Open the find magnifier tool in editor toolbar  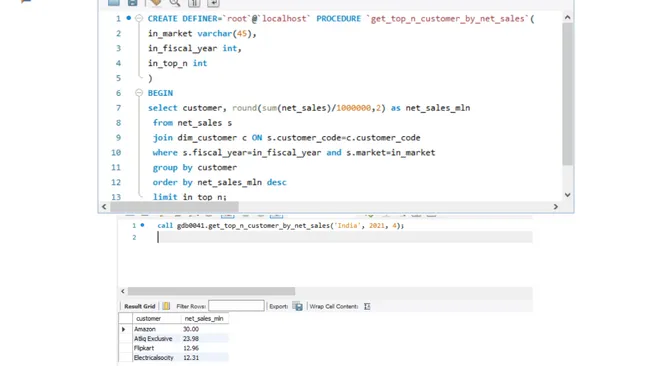[175, 3]
